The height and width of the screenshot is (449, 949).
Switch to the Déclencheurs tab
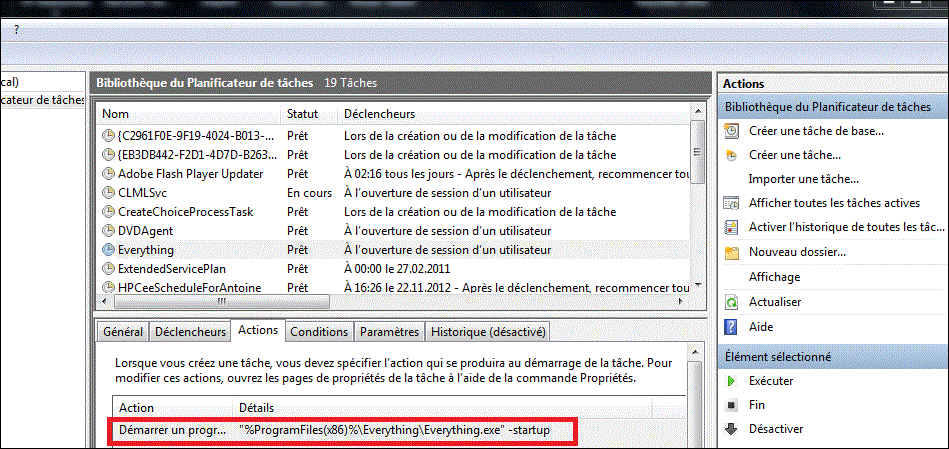189,331
